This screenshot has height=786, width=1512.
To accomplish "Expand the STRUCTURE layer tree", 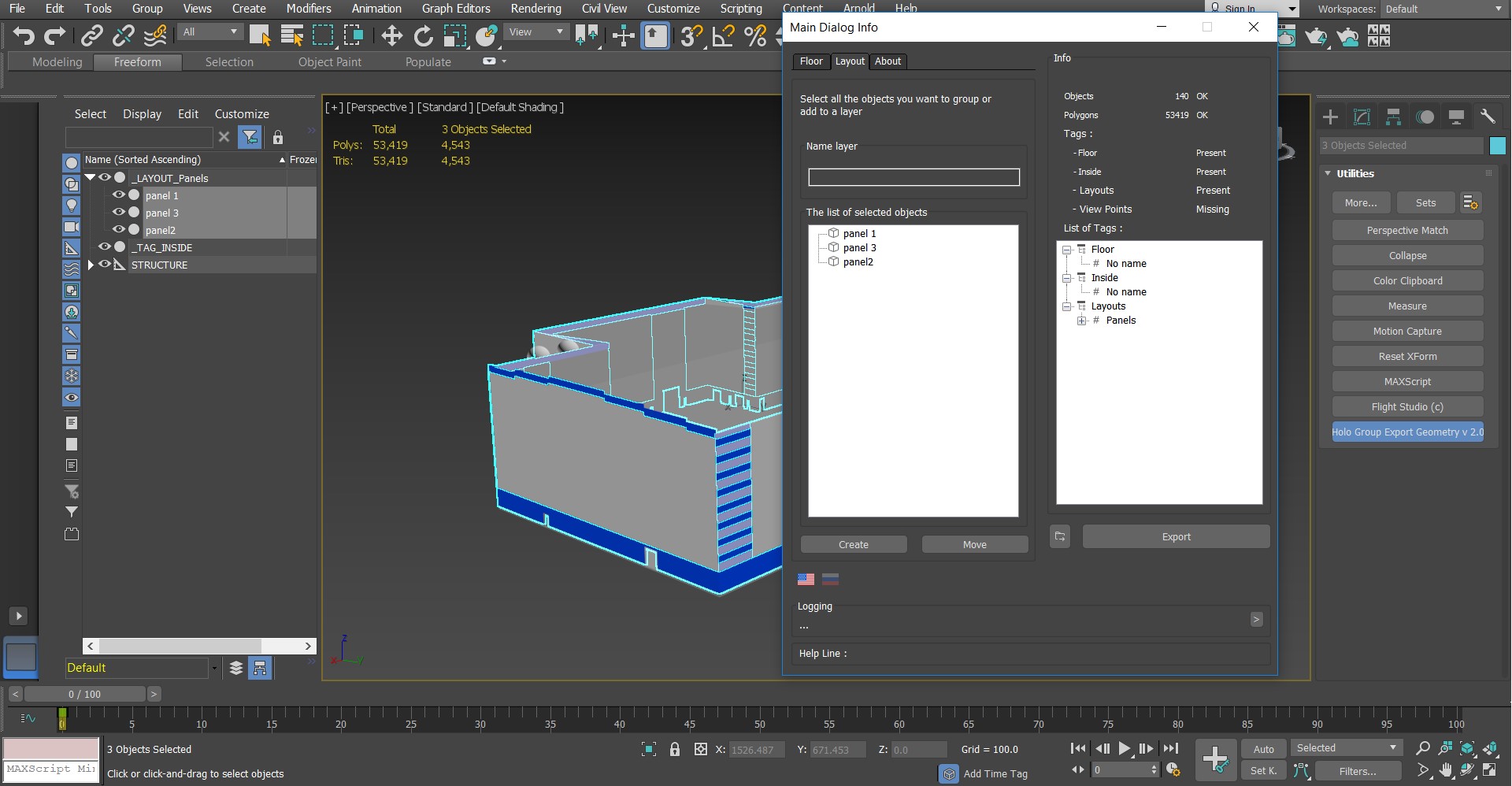I will pyautogui.click(x=91, y=265).
